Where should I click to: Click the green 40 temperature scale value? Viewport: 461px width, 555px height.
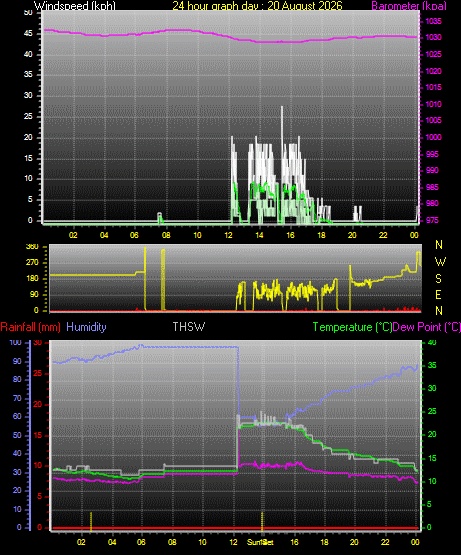pyautogui.click(x=432, y=343)
